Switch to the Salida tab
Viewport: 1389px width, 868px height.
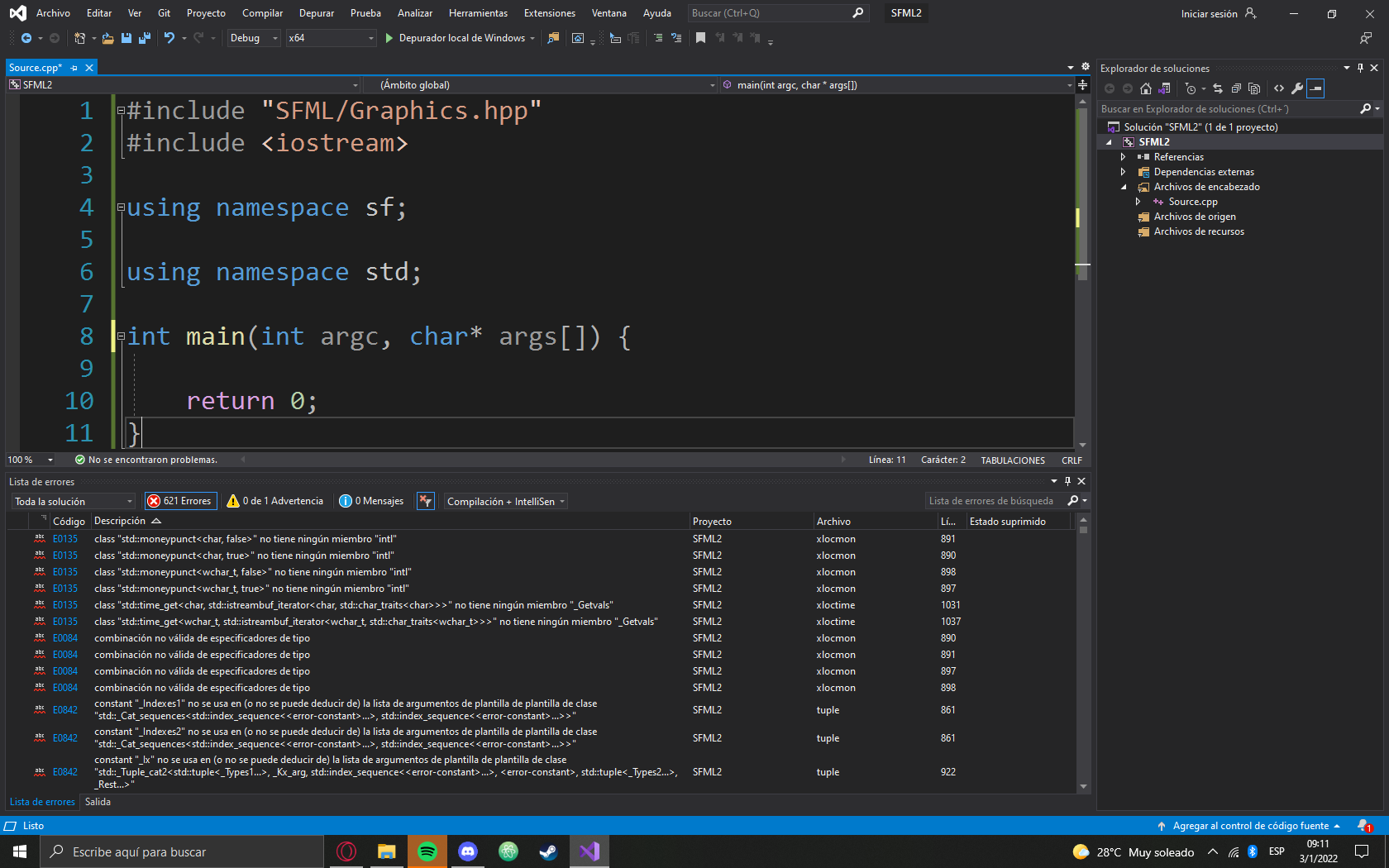pyautogui.click(x=98, y=802)
